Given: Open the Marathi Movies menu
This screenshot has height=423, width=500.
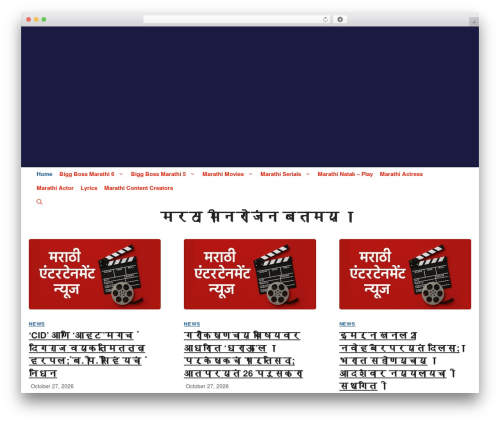Looking at the screenshot, I should pos(223,174).
